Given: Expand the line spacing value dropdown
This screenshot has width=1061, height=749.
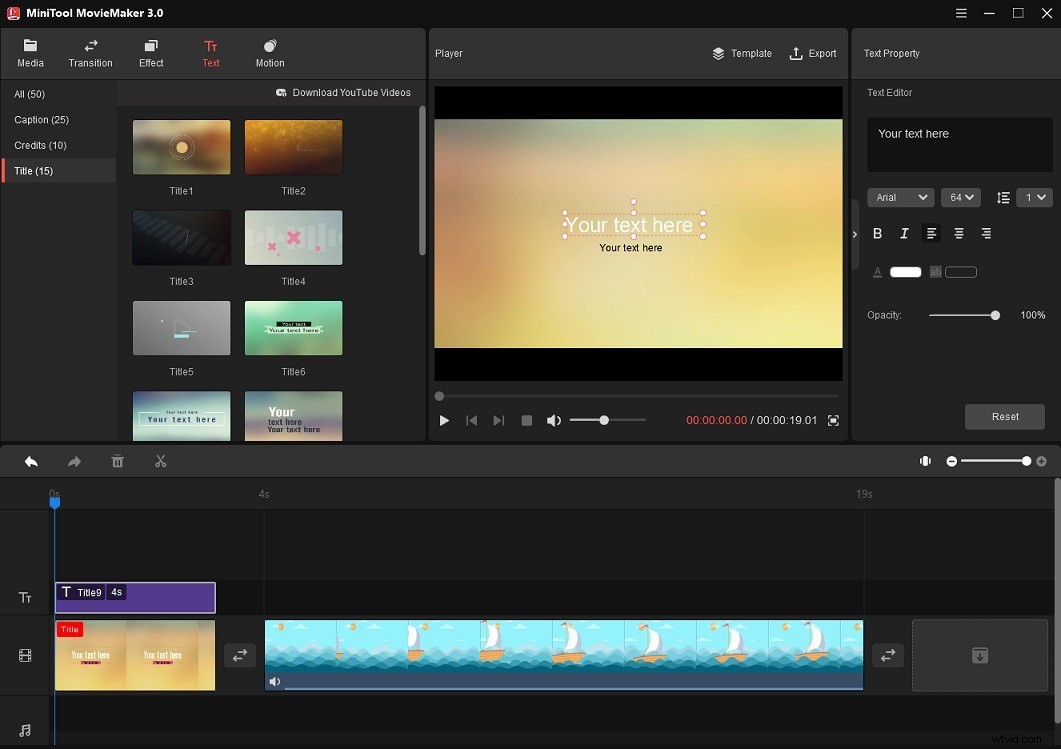Looking at the screenshot, I should pos(1034,197).
